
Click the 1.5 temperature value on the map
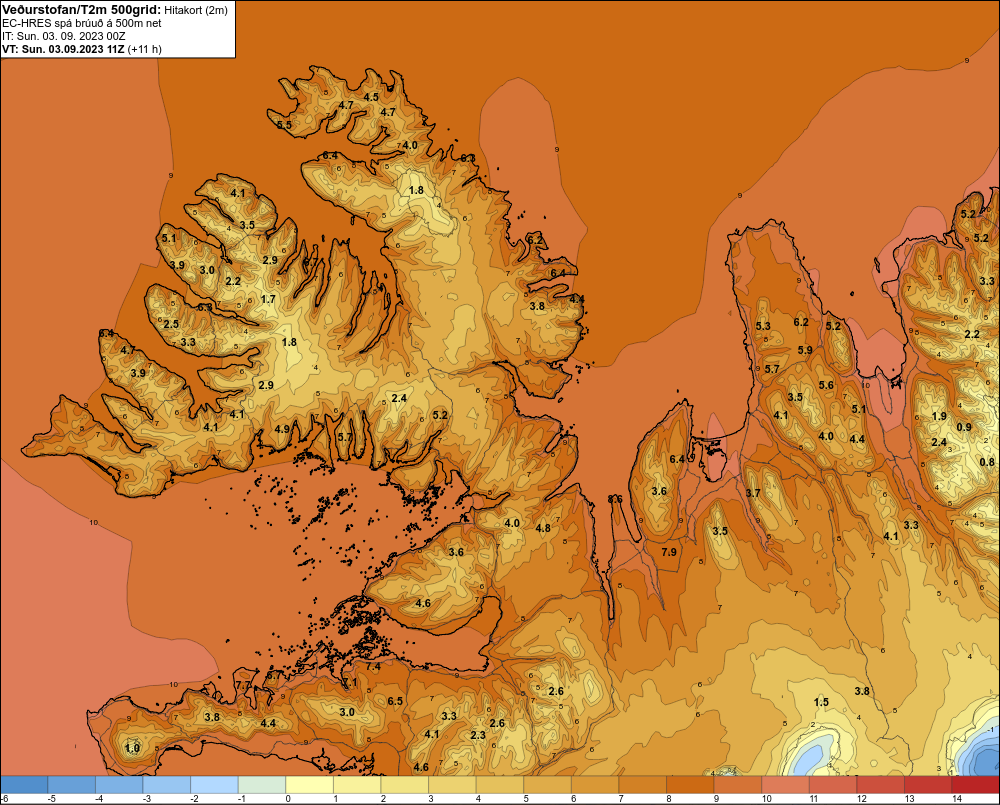pos(821,702)
